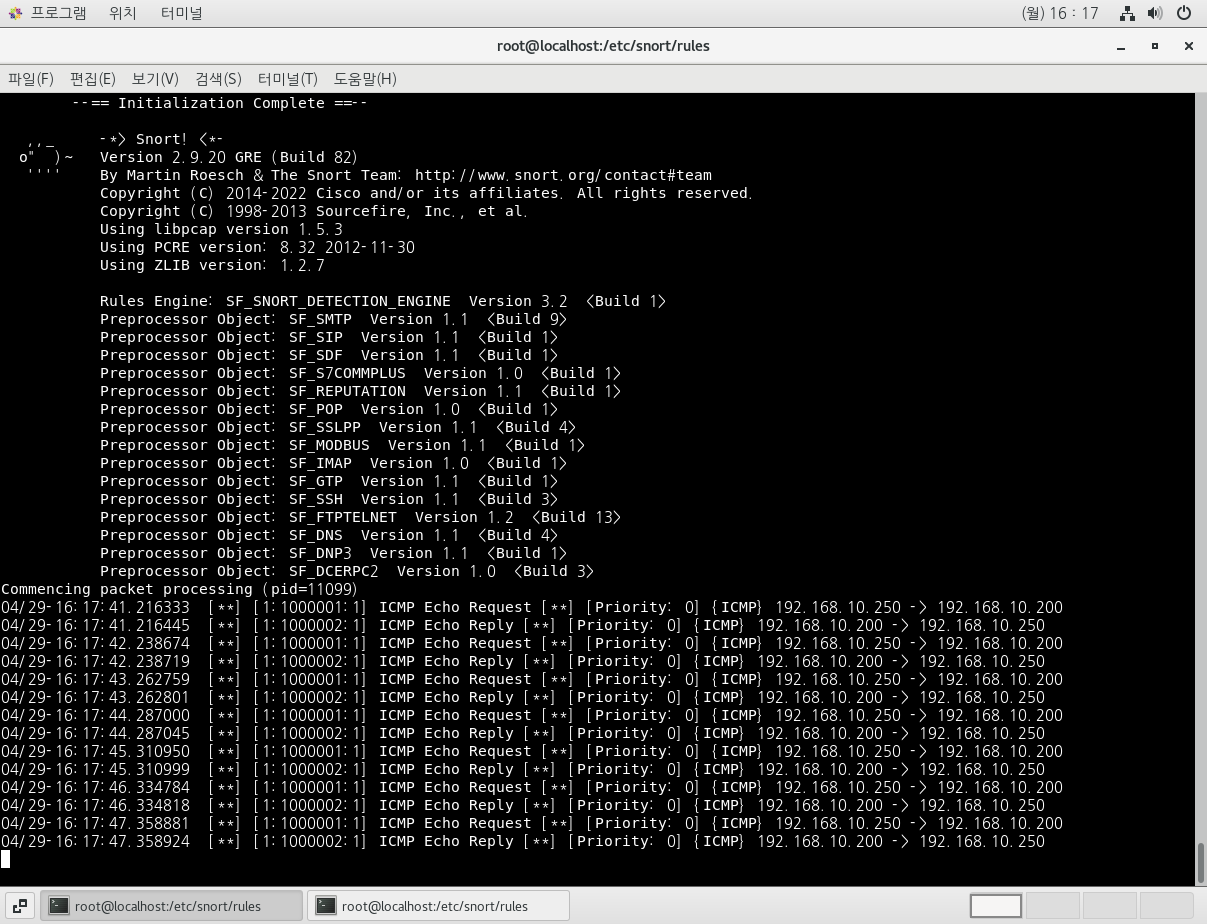Click the alert line timestamped 17:43.262801
The height and width of the screenshot is (924, 1207).
point(523,697)
